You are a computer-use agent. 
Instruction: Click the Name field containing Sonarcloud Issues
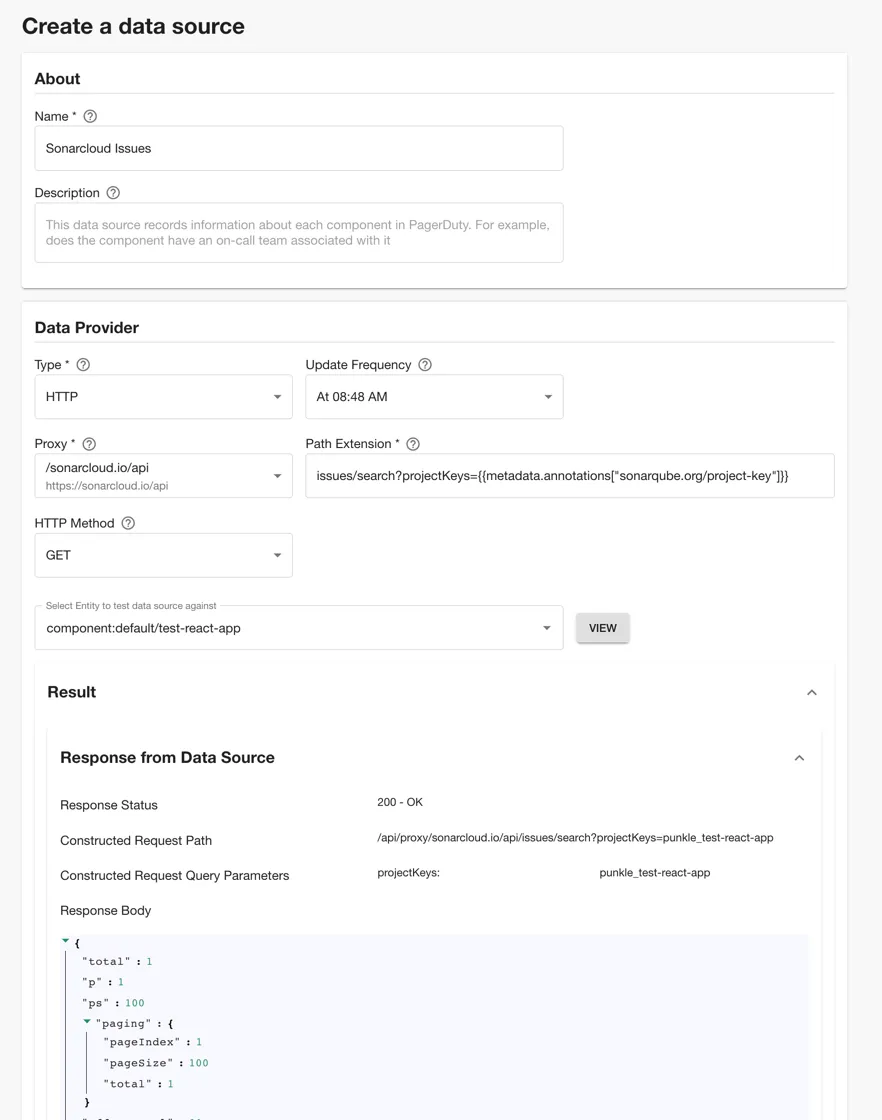(298, 148)
